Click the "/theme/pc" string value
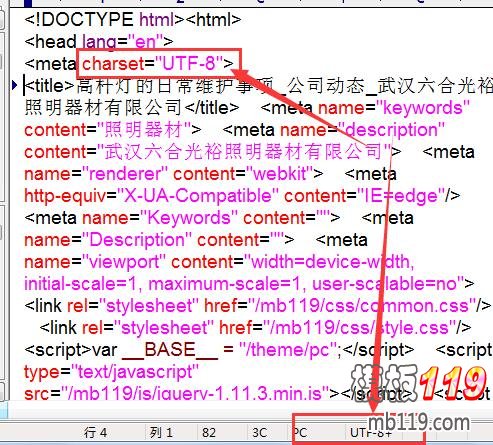Viewport: 493px width, 445px height. 288,350
